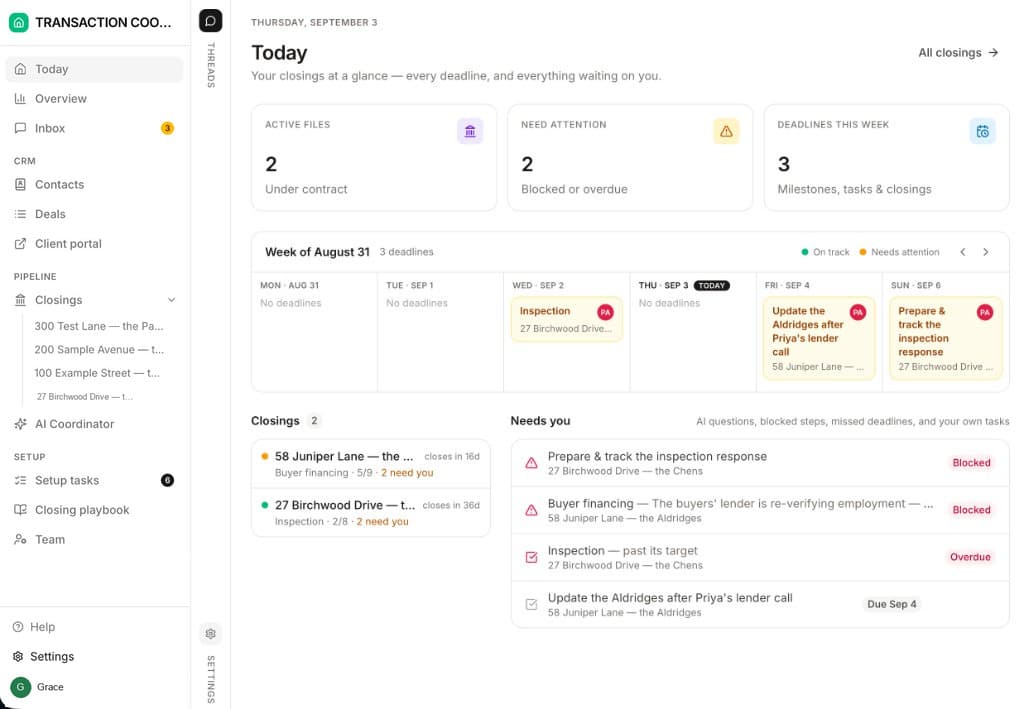Image resolution: width=1024 pixels, height=709 pixels.
Task: Click the Blocked tag on Buyer financing row
Action: 971,510
